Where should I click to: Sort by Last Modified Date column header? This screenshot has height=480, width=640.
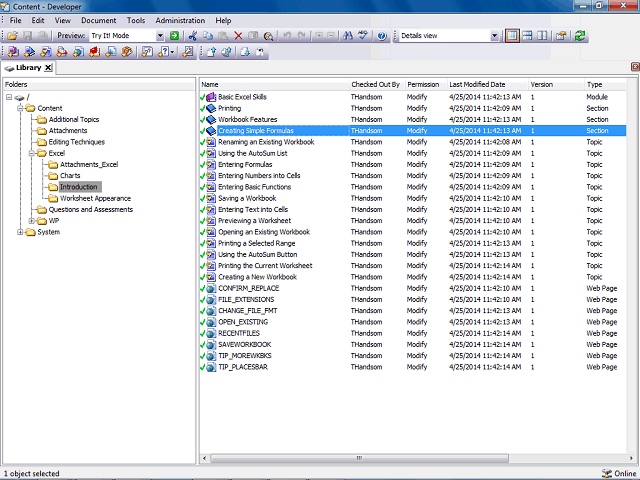point(488,84)
